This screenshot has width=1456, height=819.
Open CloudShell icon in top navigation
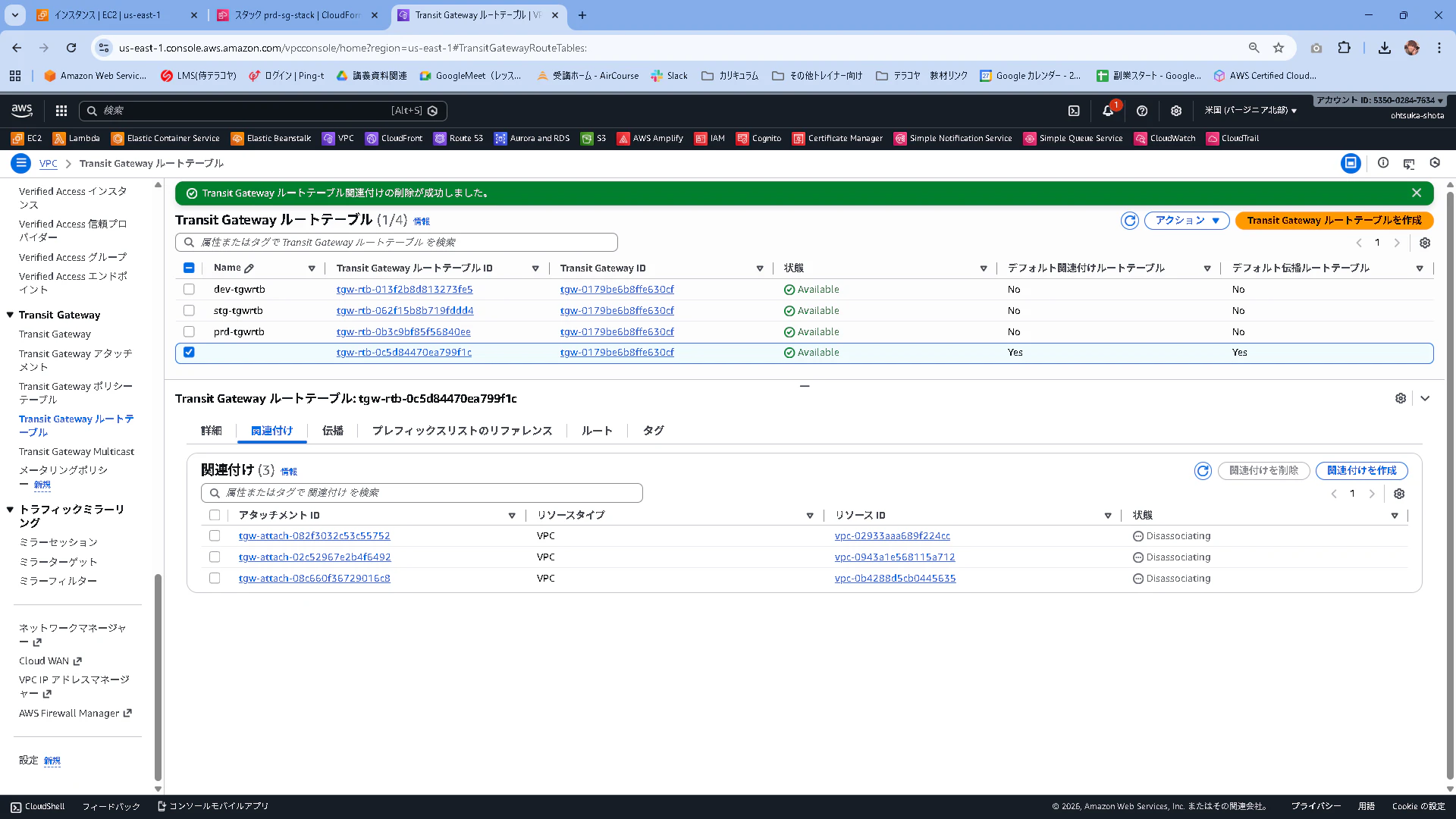coord(1074,111)
